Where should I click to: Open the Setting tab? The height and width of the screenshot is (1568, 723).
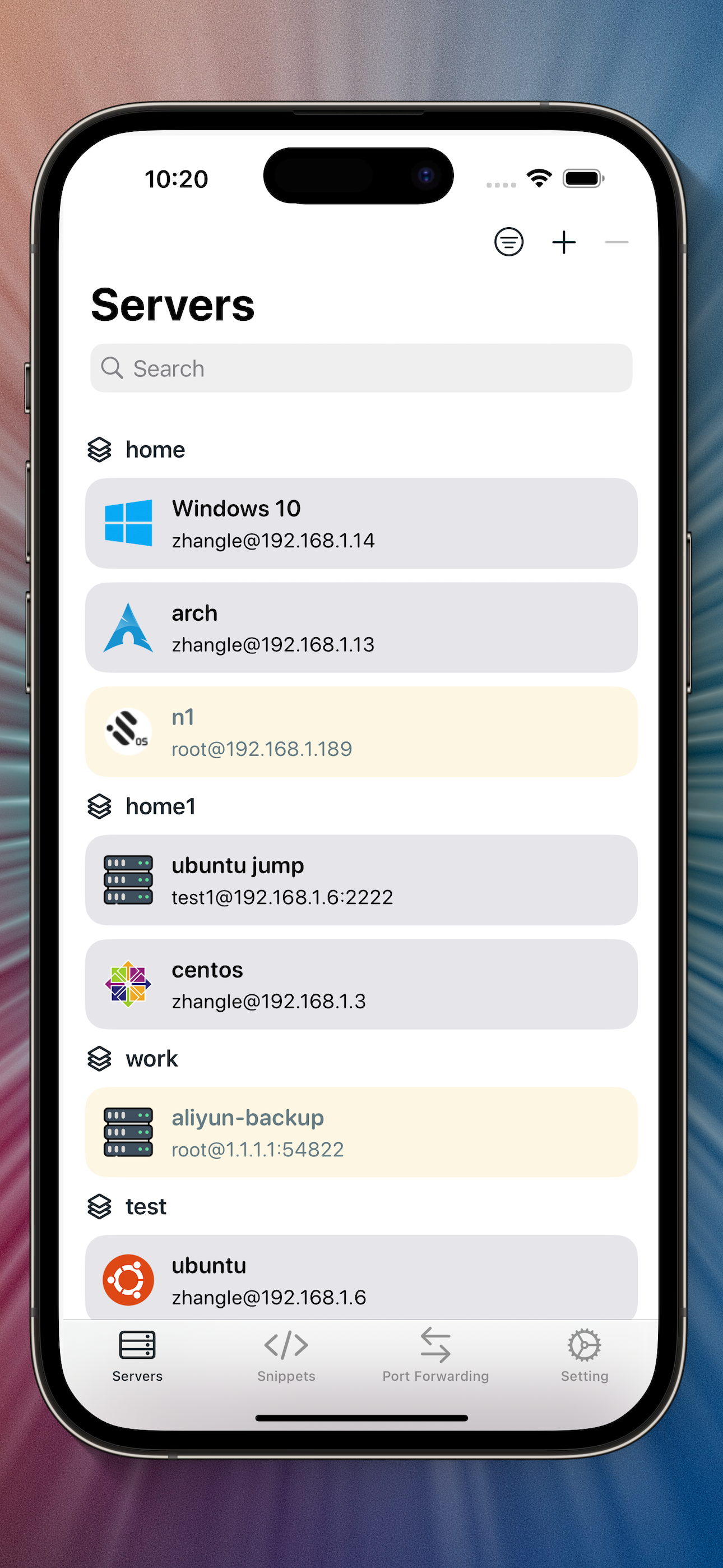pos(584,1356)
